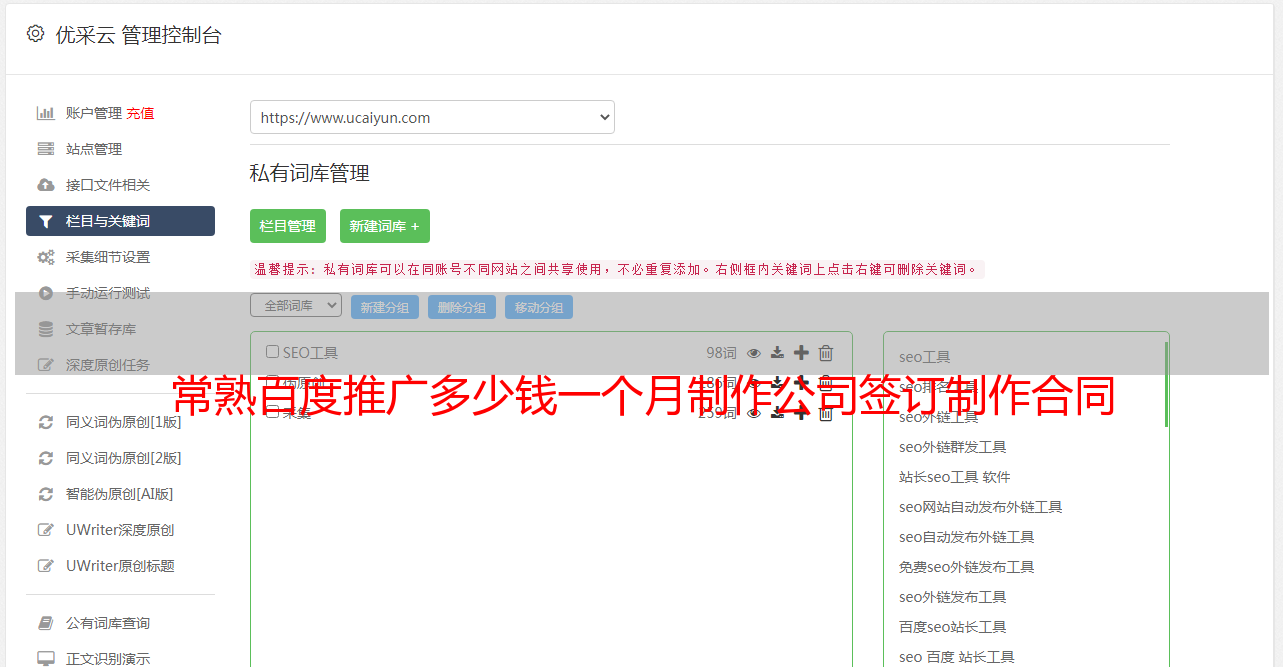Tick the SEO工具 checkbox
Screen dimensions: 1283x667
[272, 352]
